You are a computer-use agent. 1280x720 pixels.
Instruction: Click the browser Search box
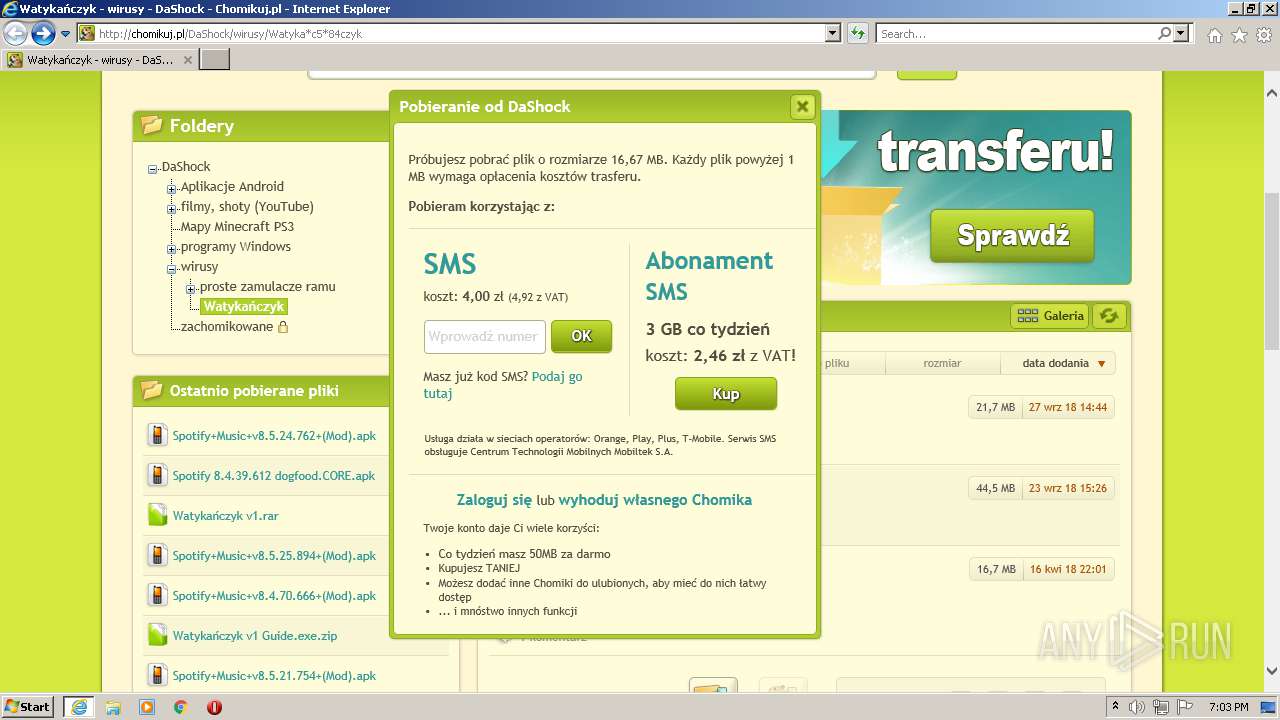point(1015,34)
